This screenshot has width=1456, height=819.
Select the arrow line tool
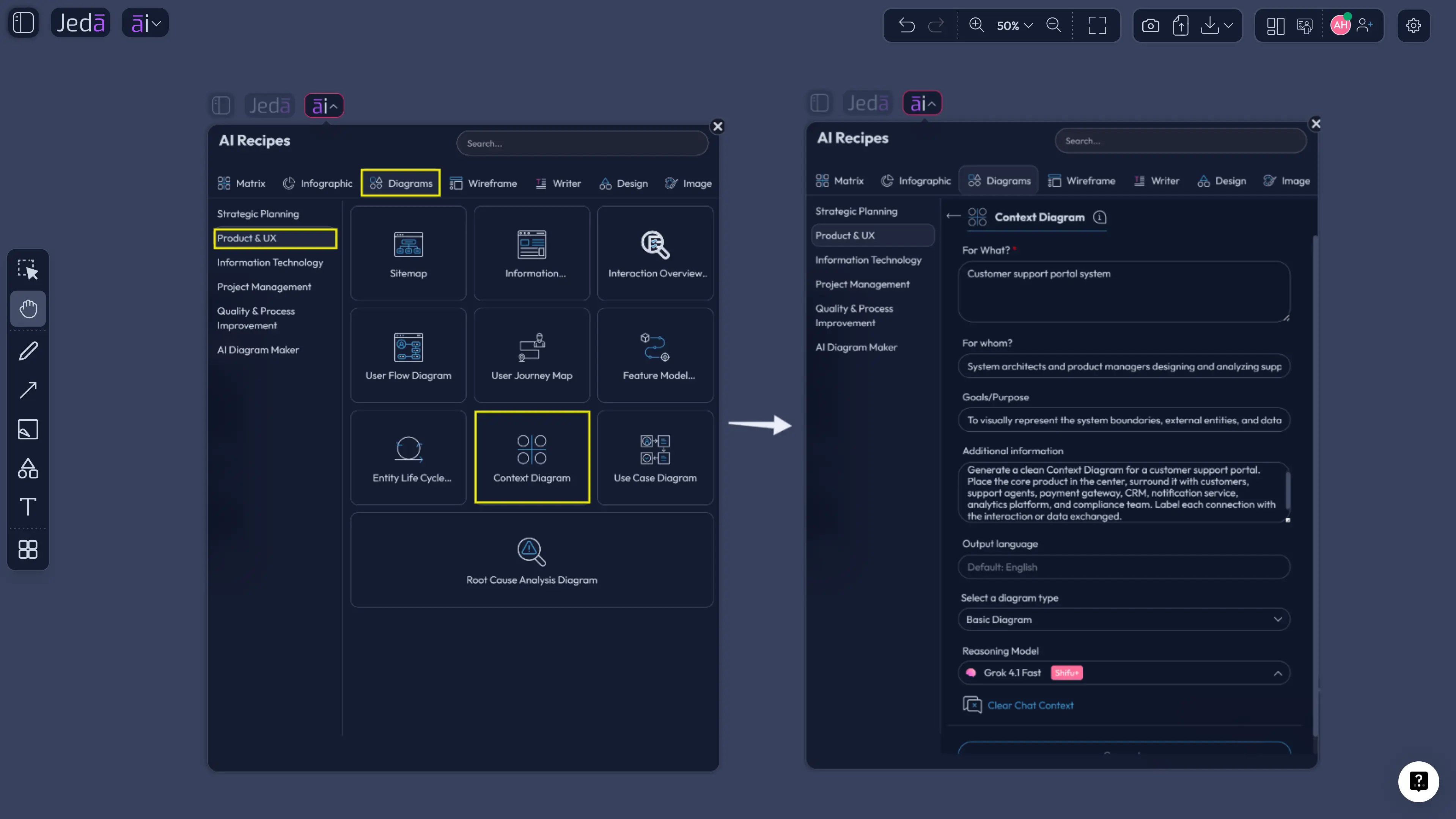[28, 390]
